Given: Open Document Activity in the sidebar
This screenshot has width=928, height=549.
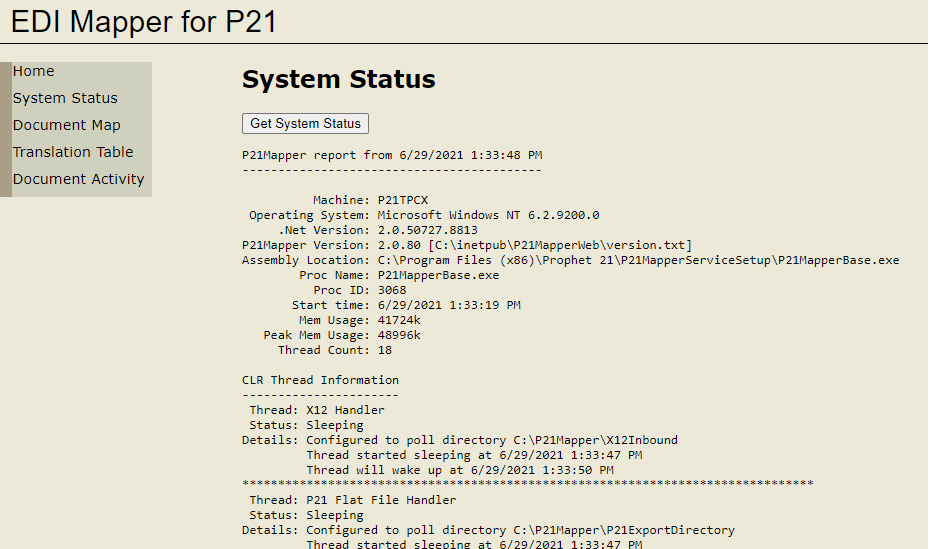Looking at the screenshot, I should (78, 179).
